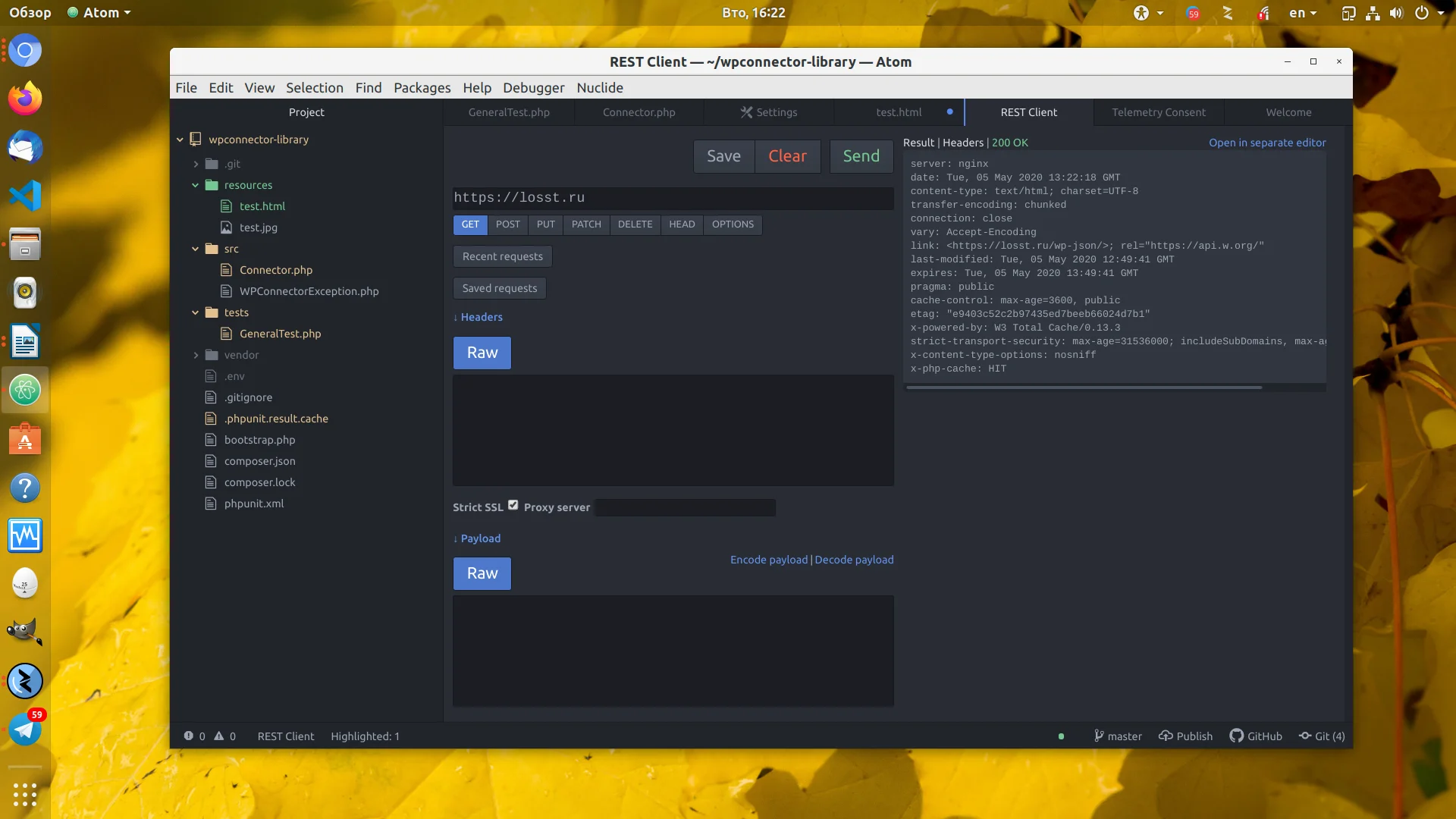This screenshot has width=1456, height=819.
Task: Switch to the Connector.php tab
Action: (639, 112)
